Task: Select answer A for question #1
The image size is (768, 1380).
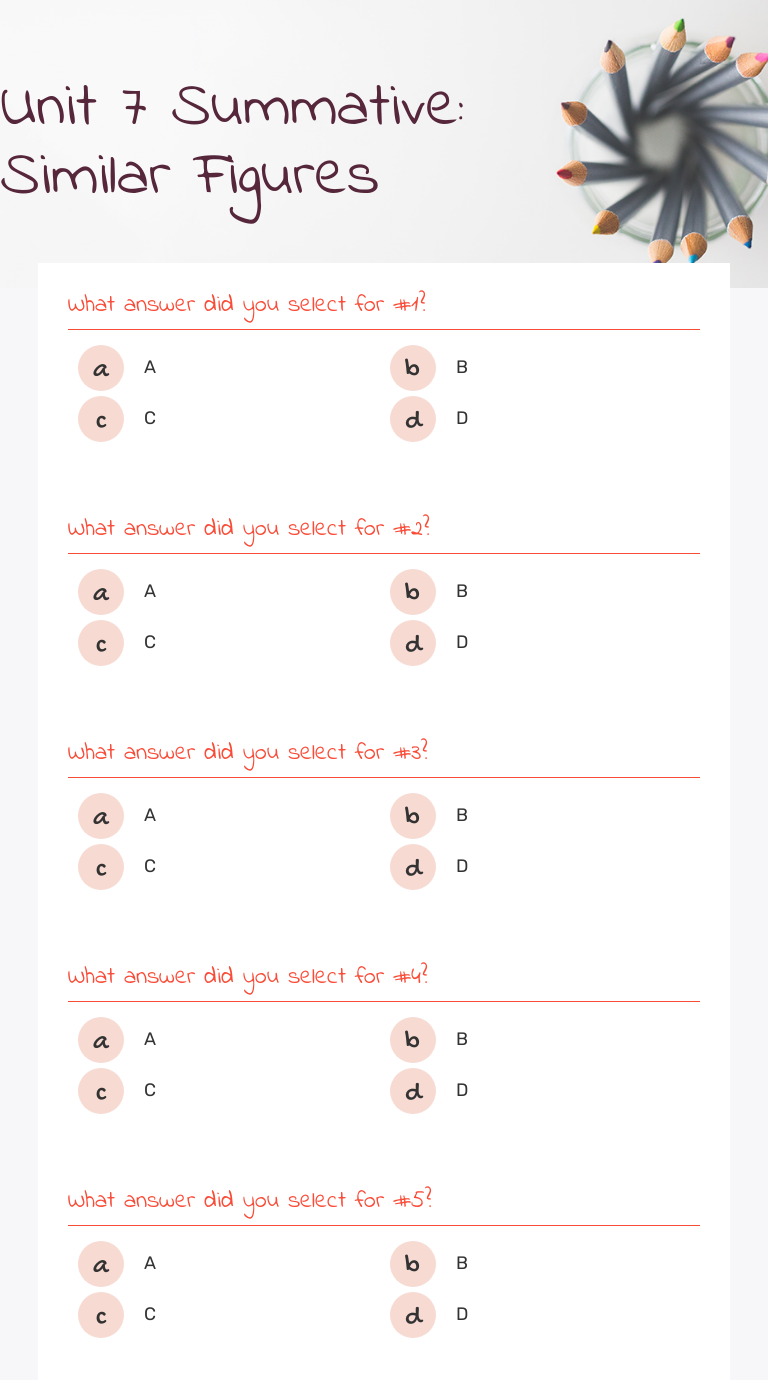Action: (x=101, y=368)
